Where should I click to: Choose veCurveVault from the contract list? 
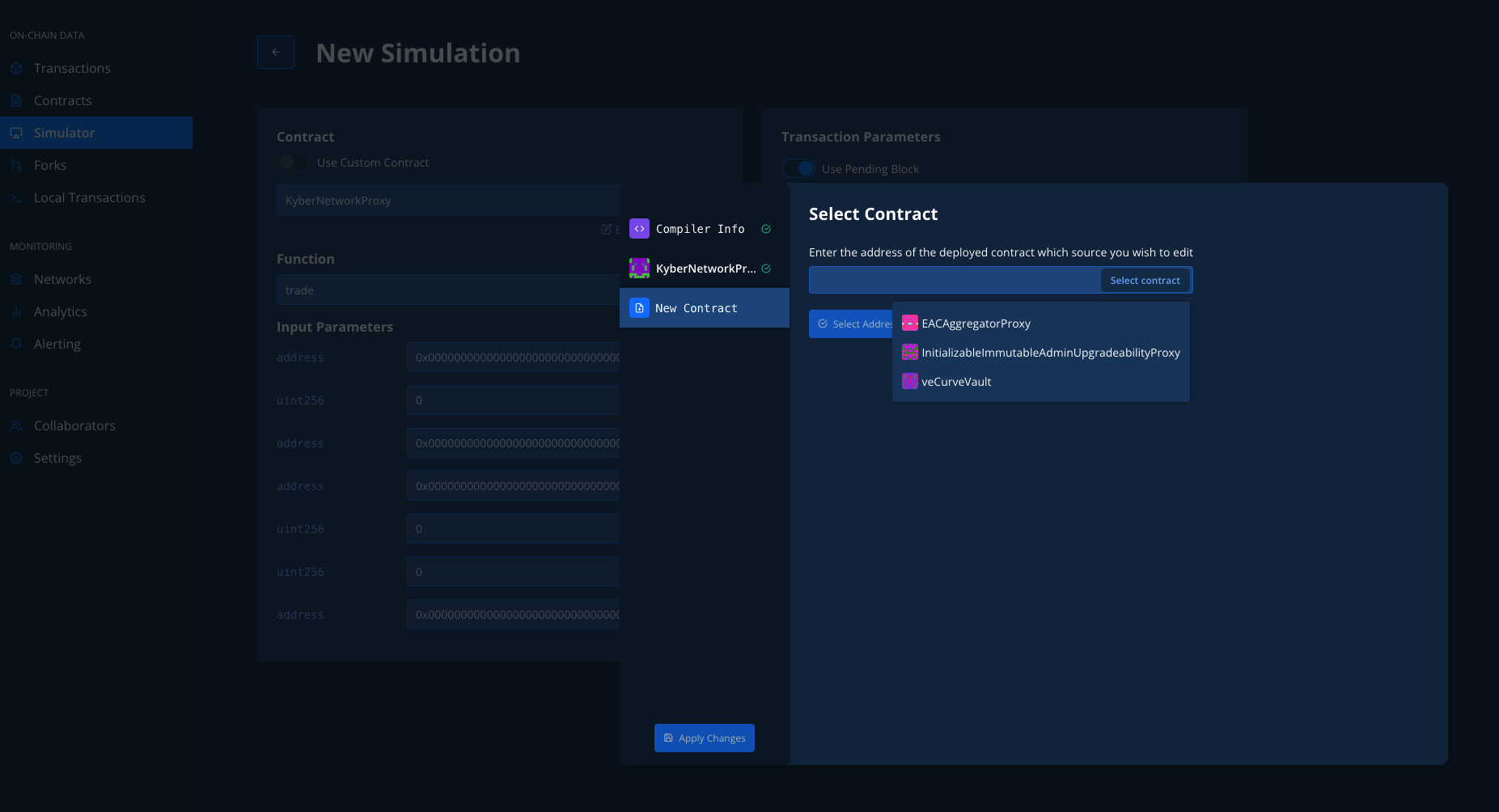click(1040, 382)
